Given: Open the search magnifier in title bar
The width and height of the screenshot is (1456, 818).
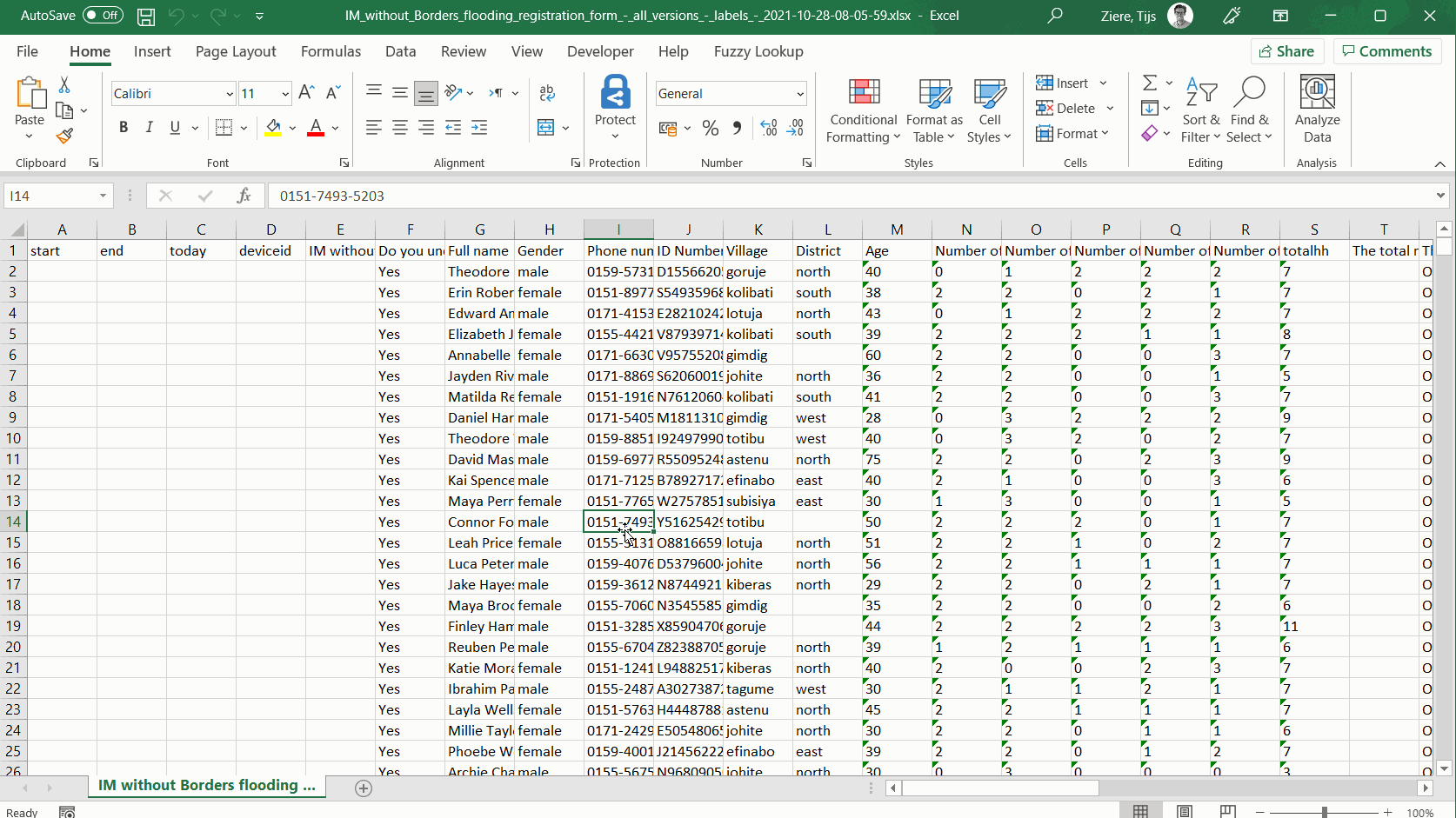Looking at the screenshot, I should (x=1055, y=16).
